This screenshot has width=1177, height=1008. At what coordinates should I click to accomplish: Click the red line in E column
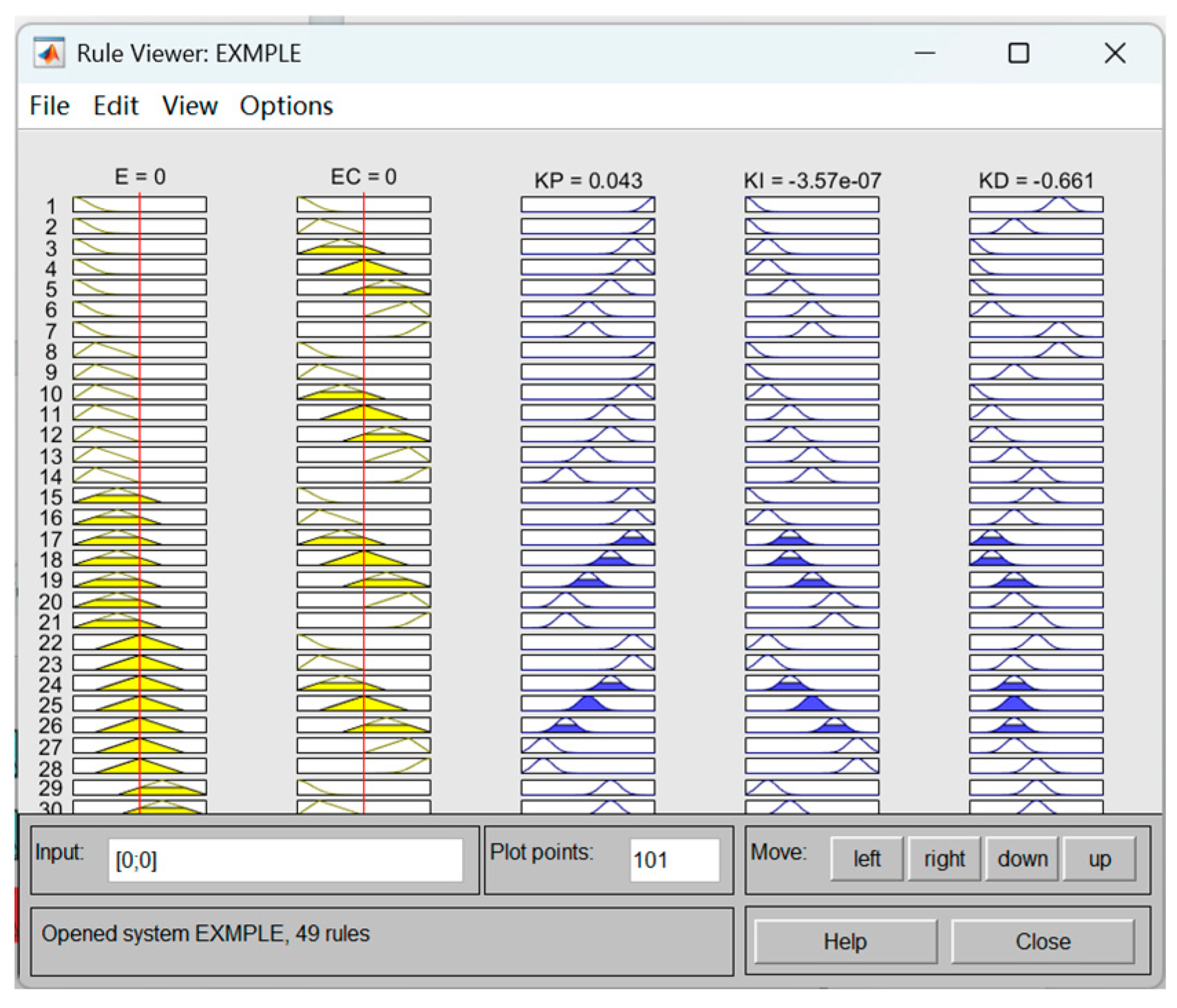pyautogui.click(x=140, y=503)
